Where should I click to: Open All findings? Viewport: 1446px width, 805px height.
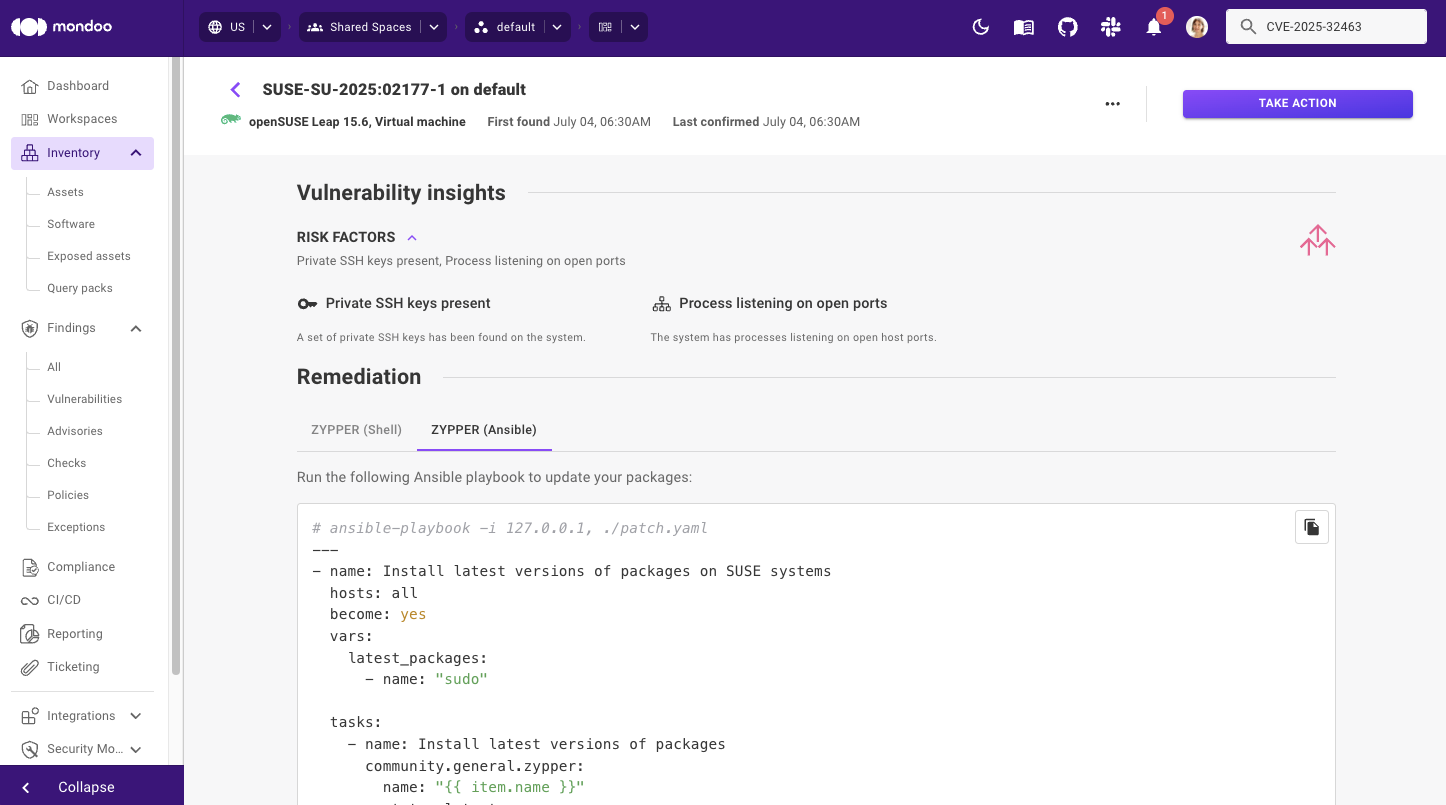pyautogui.click(x=54, y=367)
